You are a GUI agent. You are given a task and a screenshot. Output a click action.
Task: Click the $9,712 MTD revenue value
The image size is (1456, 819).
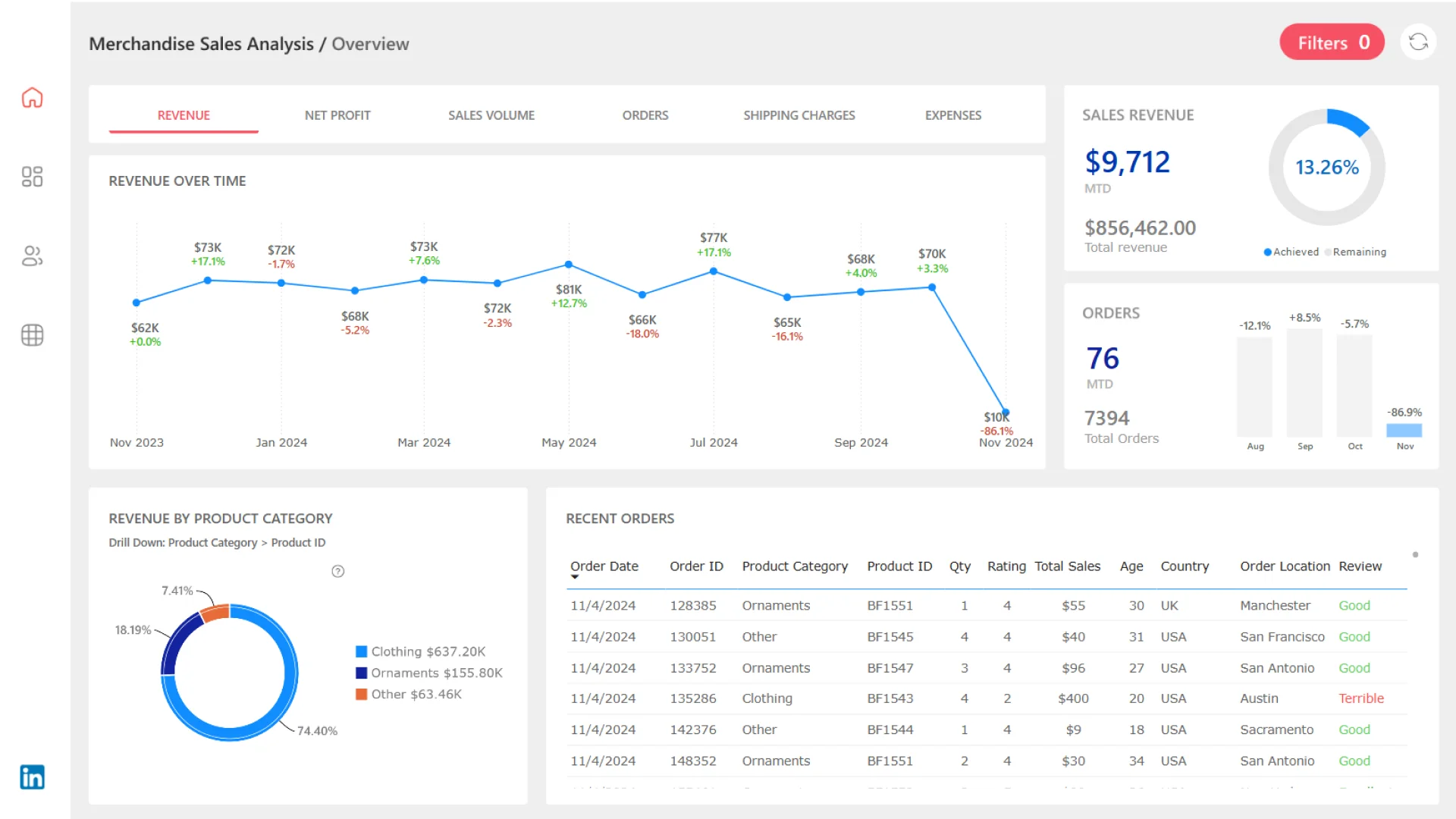[1127, 162]
